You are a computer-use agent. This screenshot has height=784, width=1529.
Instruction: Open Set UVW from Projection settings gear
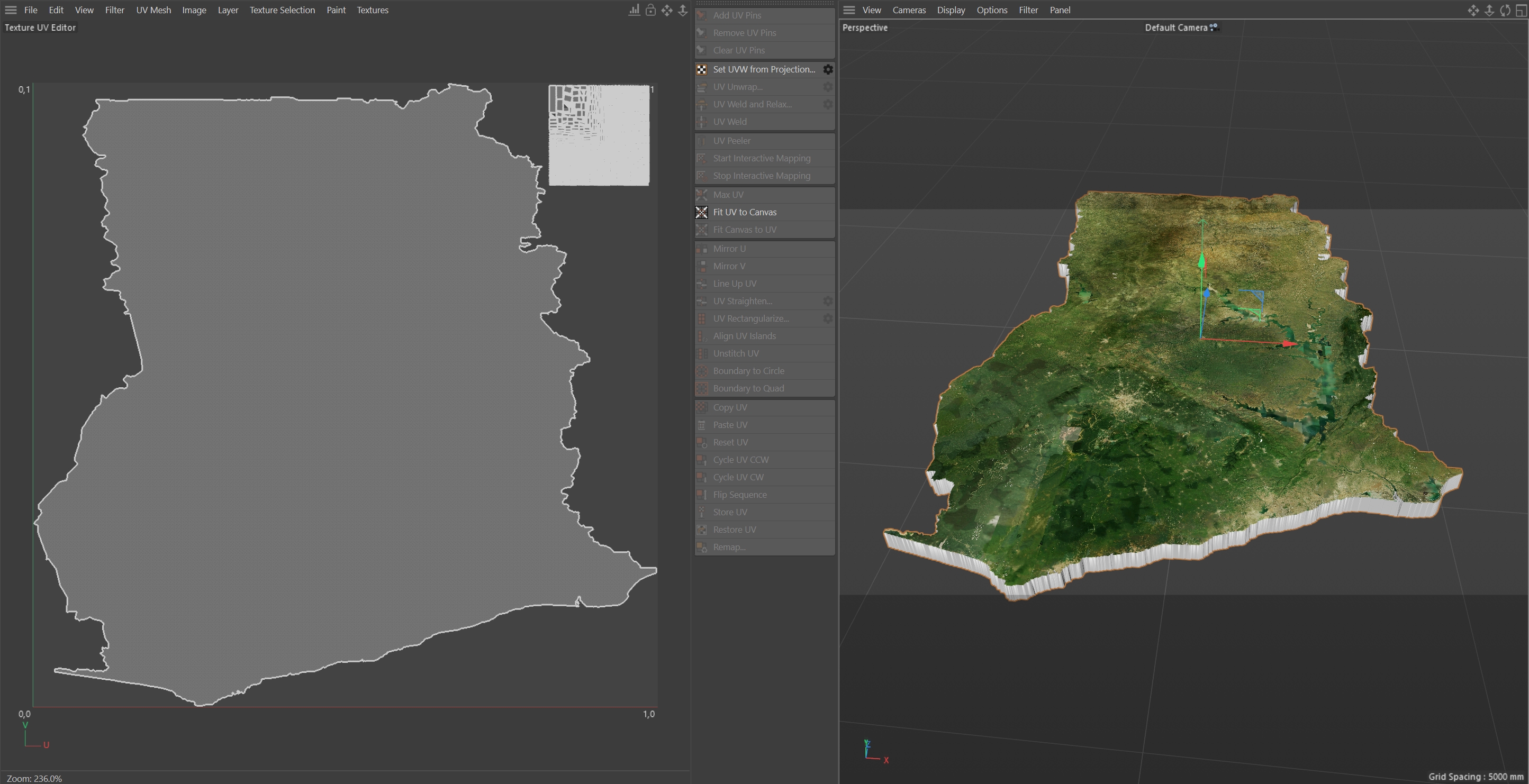pos(827,69)
